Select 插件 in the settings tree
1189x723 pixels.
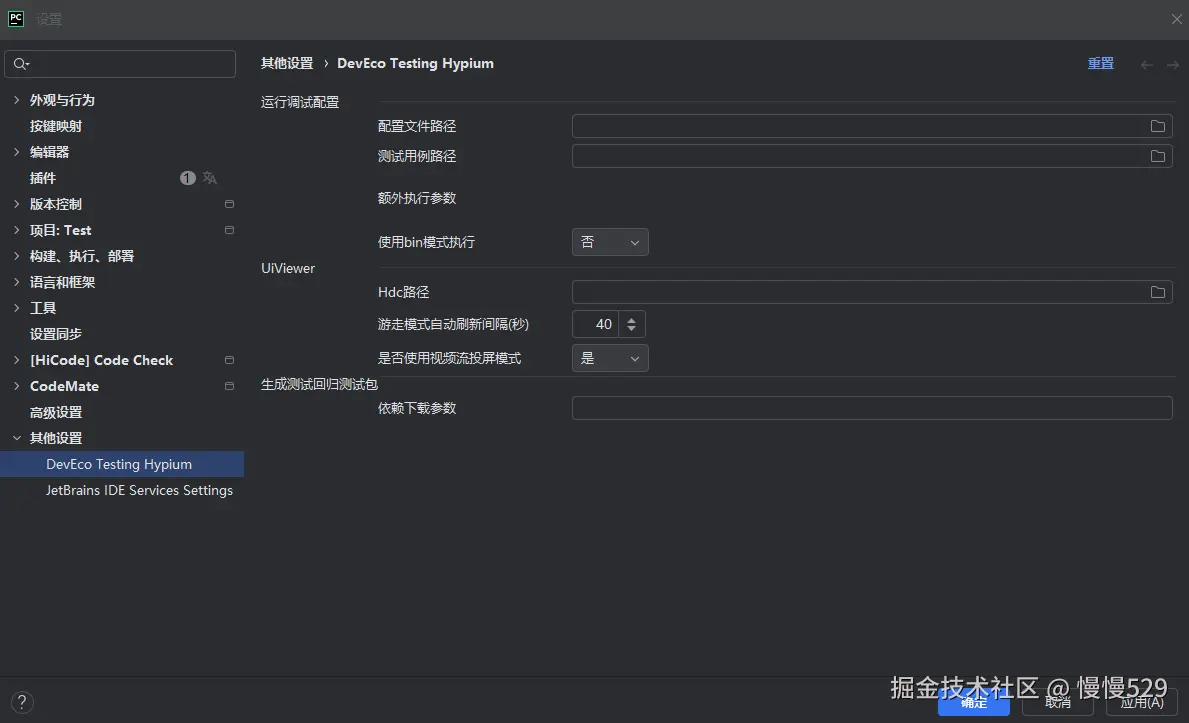click(x=42, y=178)
